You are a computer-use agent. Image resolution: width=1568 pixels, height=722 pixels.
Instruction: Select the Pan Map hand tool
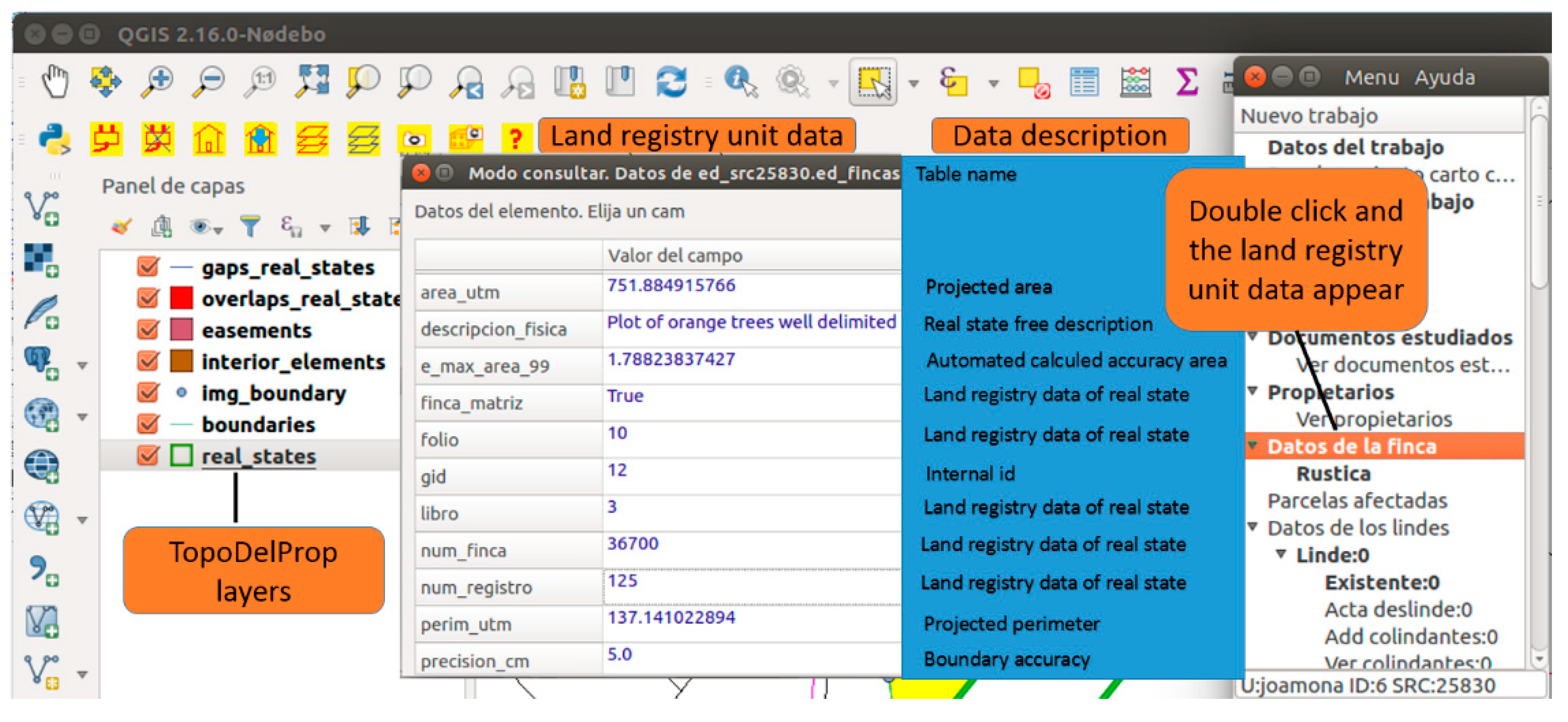coord(55,81)
